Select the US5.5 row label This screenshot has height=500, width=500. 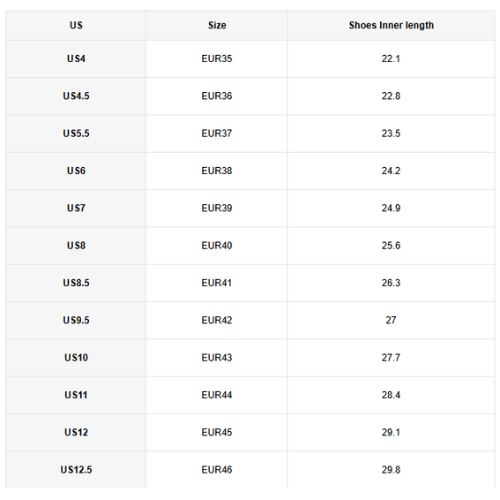click(x=76, y=133)
